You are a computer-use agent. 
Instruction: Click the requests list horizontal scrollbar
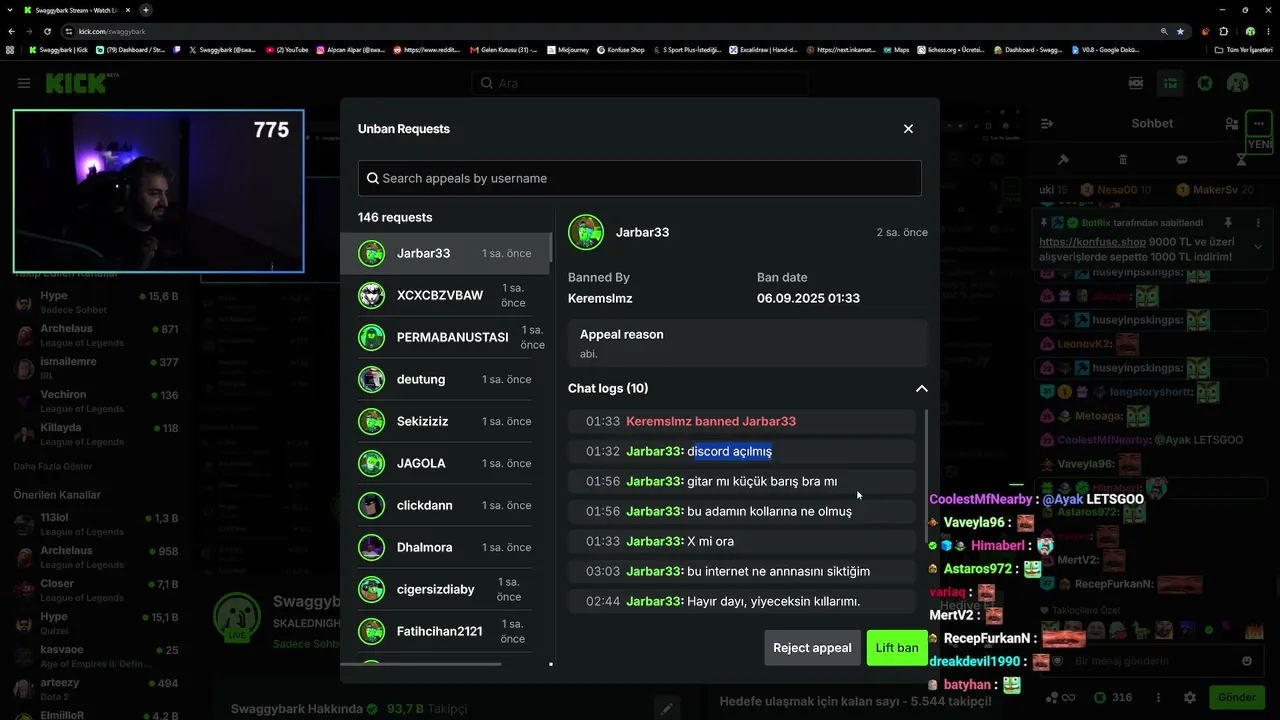coord(421,664)
